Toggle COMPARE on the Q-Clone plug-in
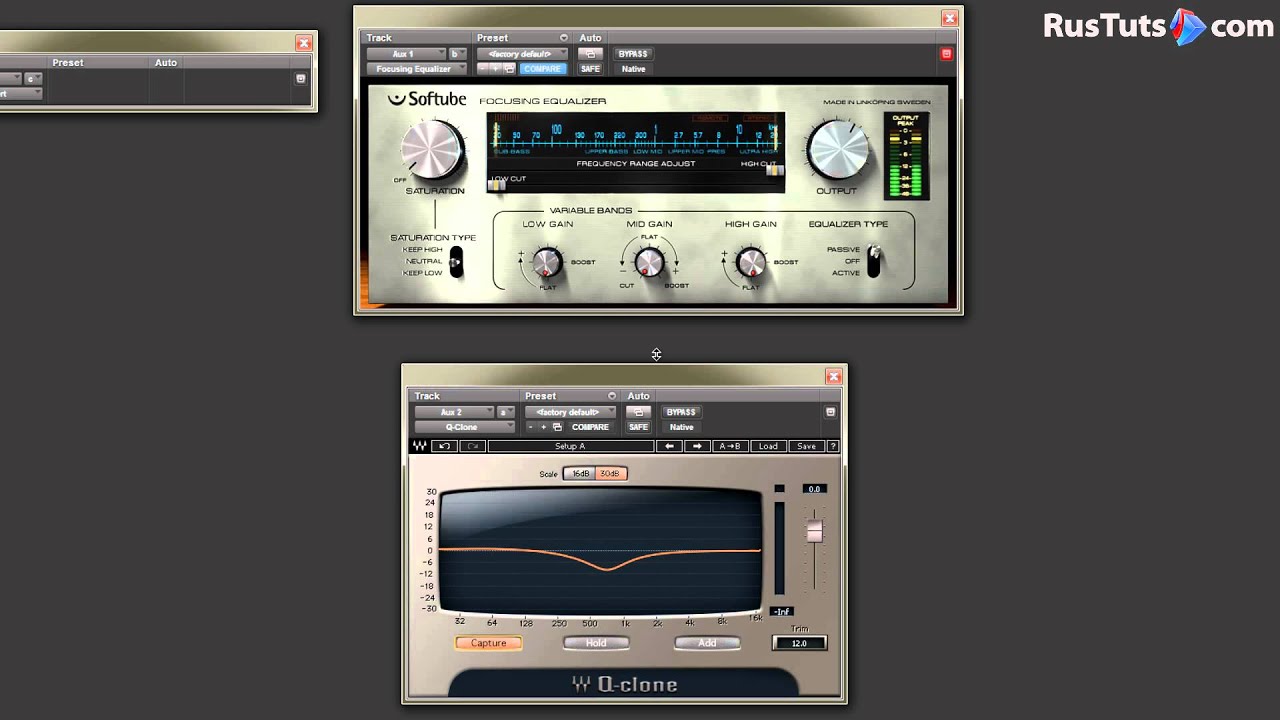Viewport: 1280px width, 720px height. [590, 427]
